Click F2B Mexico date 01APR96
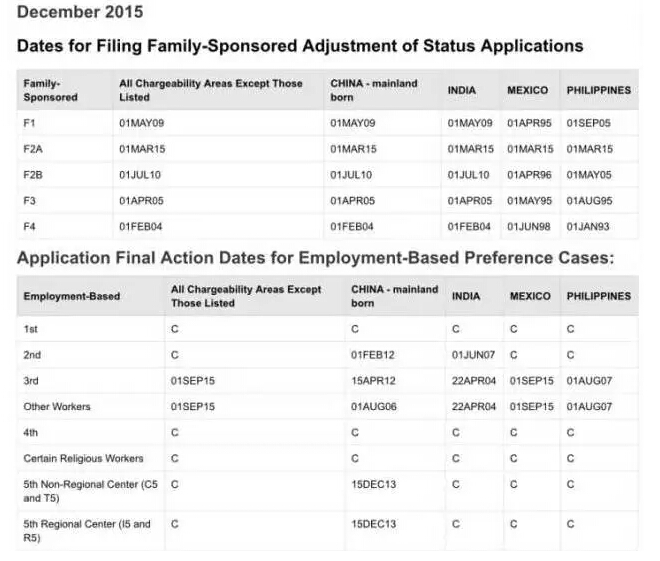The height and width of the screenshot is (561, 660). 529,175
